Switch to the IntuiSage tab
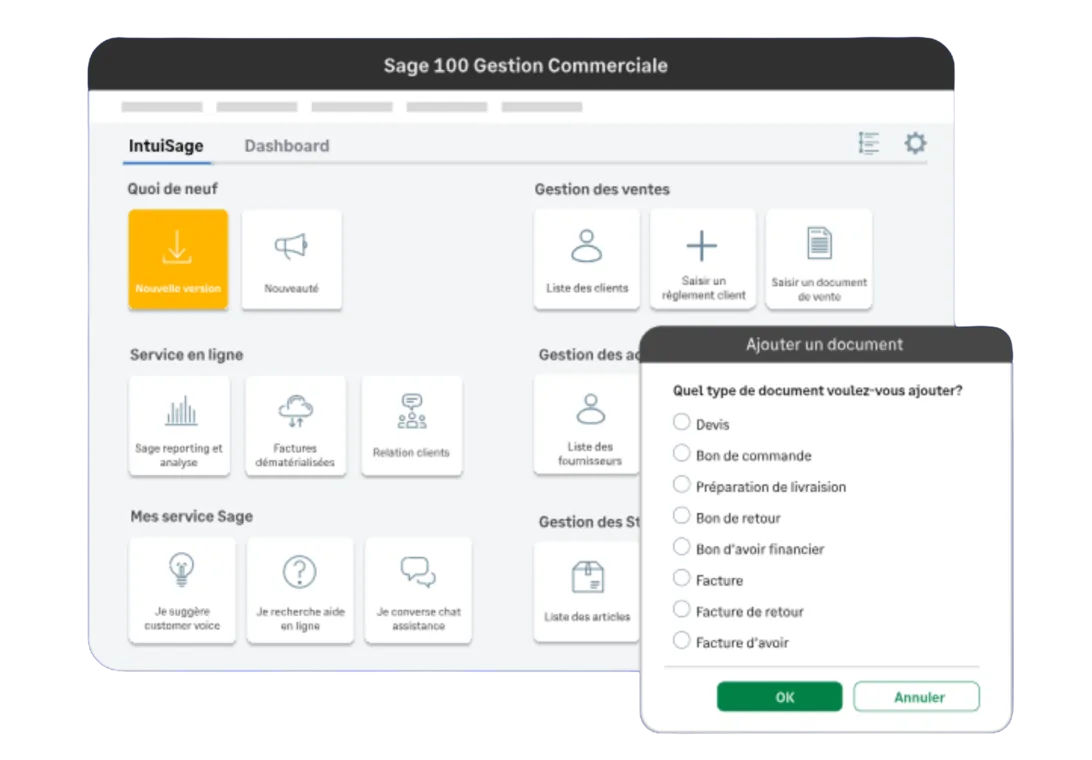Image resolution: width=1092 pixels, height=760 pixels. click(166, 146)
